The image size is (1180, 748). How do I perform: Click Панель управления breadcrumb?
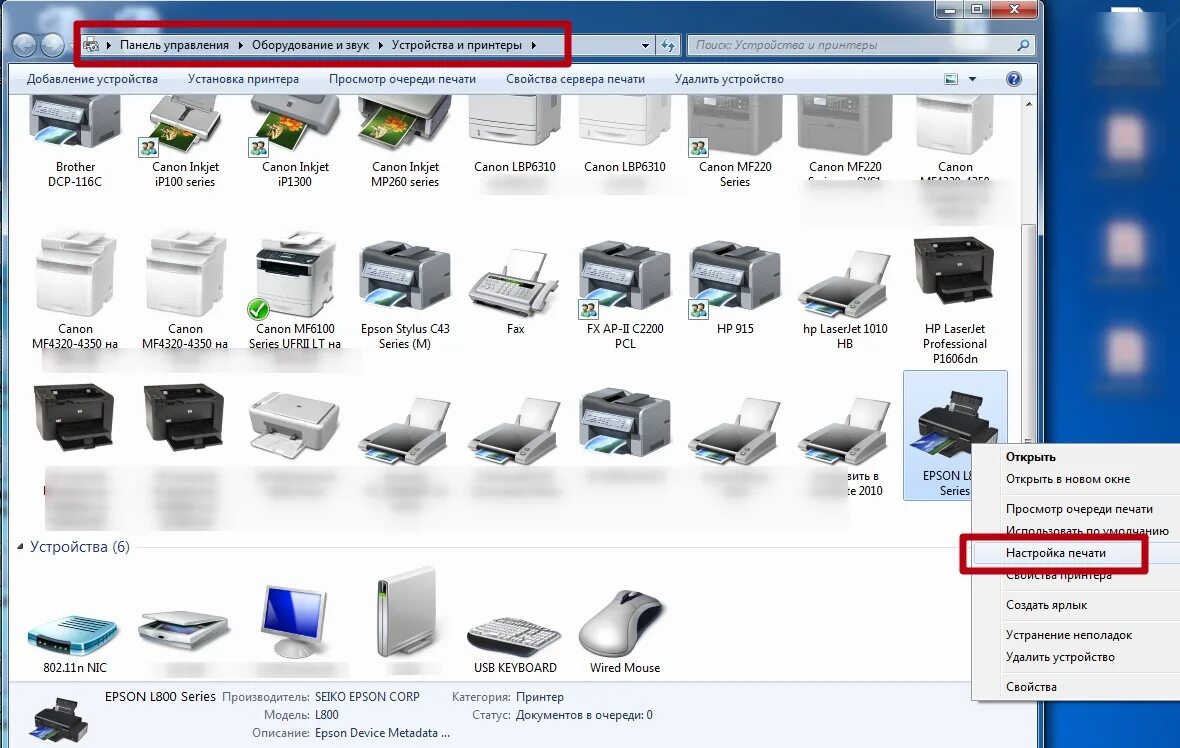(x=174, y=45)
